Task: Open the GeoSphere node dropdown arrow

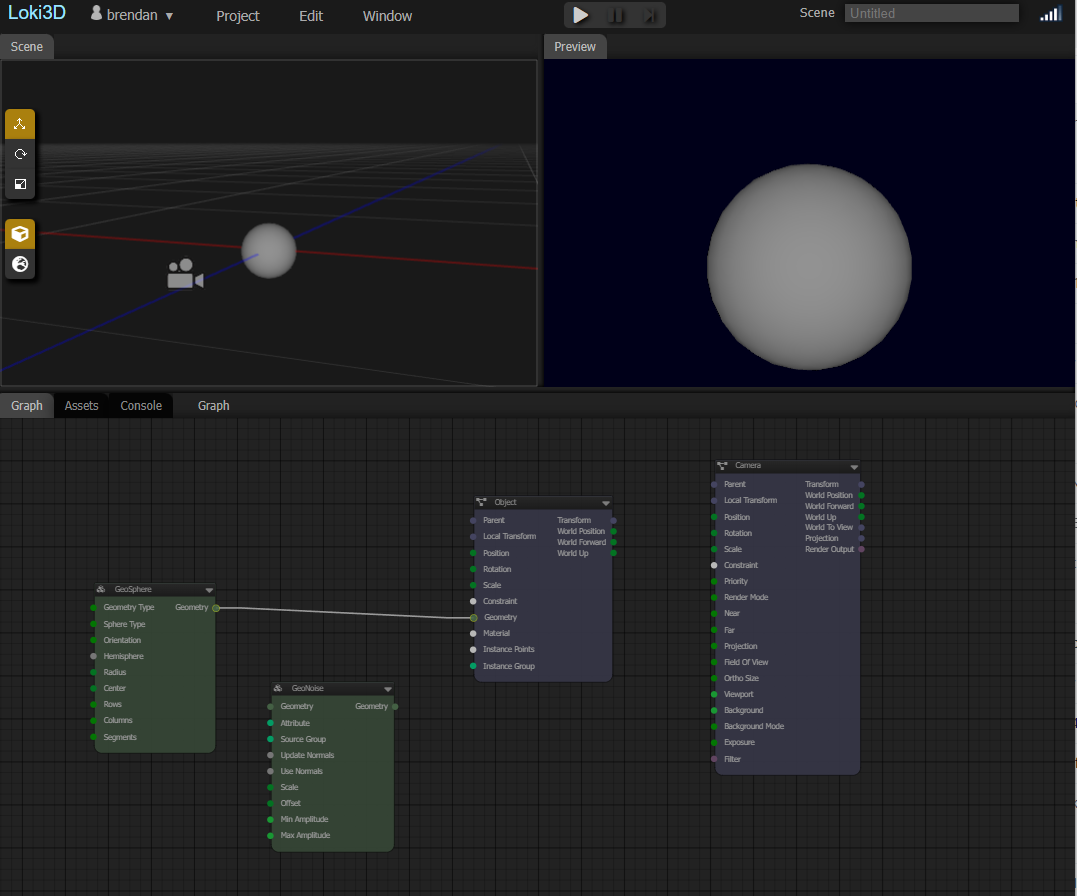Action: pos(209,589)
